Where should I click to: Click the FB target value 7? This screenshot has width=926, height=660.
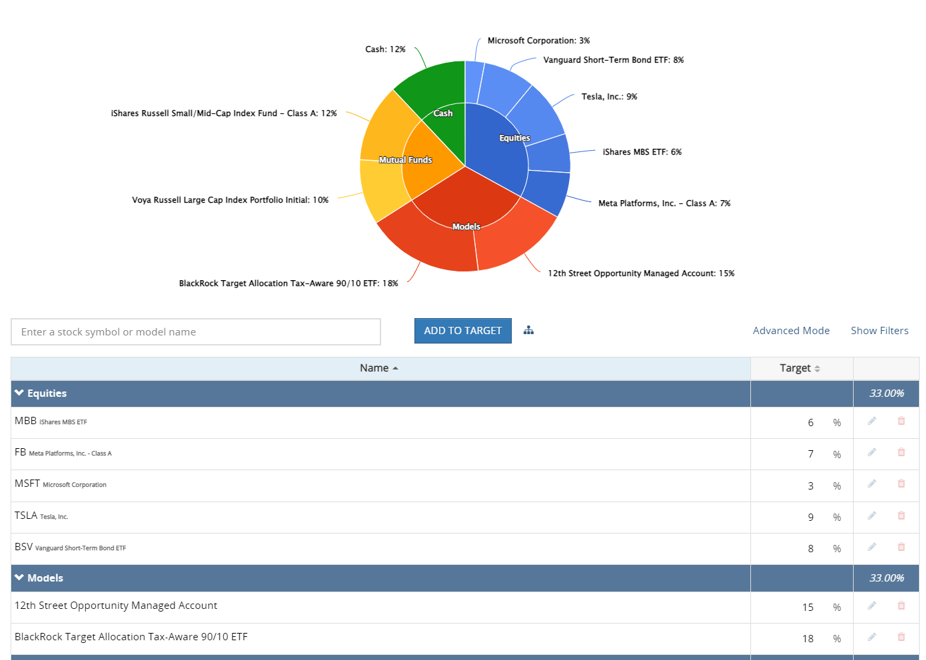[x=810, y=454]
